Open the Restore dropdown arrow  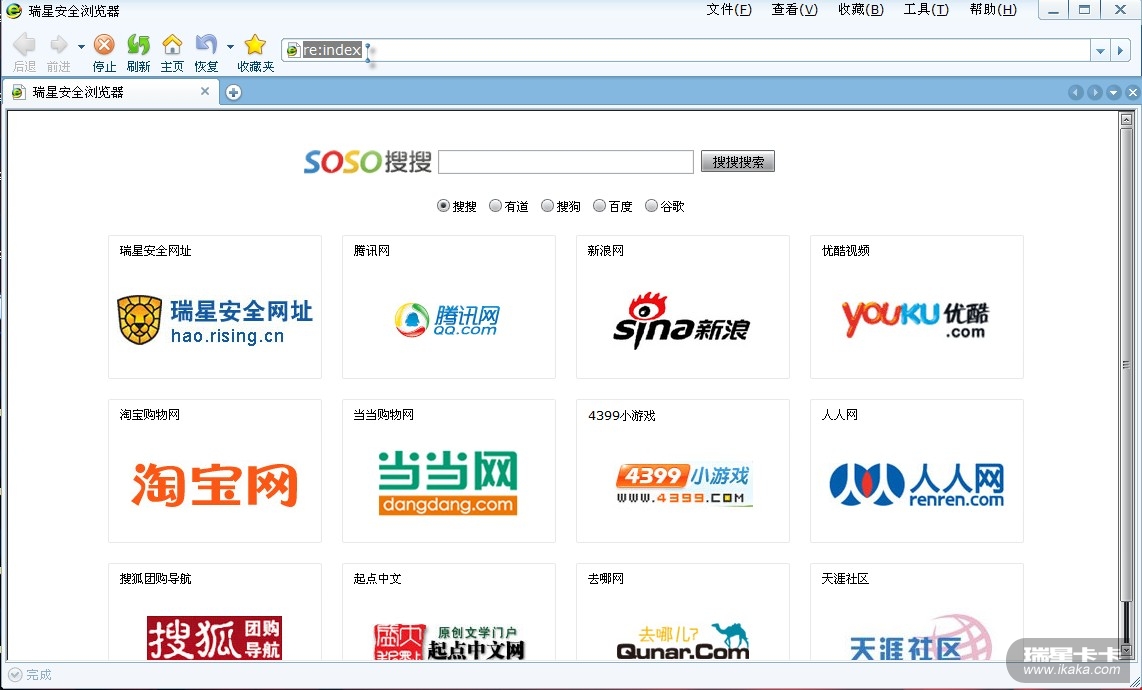[x=230, y=47]
